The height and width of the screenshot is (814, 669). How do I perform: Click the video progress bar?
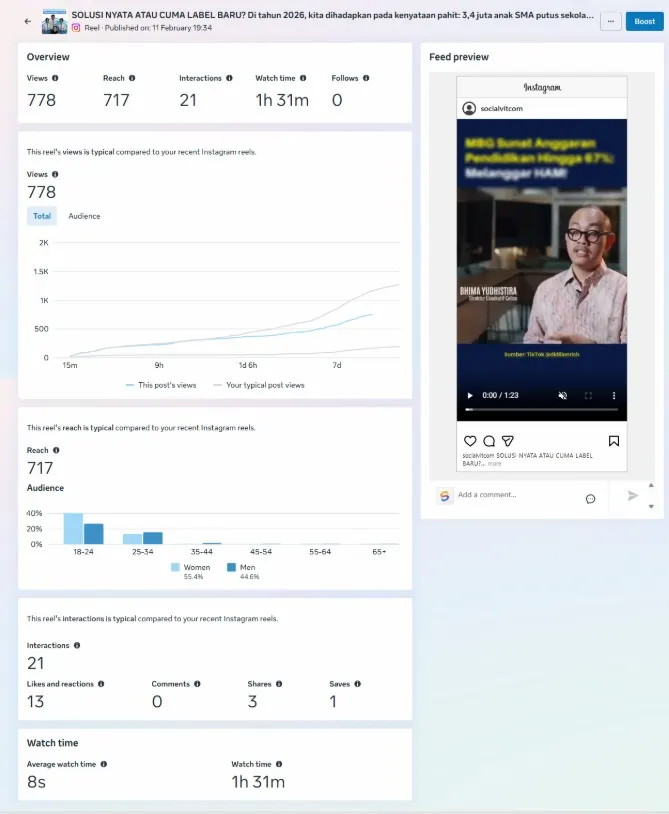(540, 410)
